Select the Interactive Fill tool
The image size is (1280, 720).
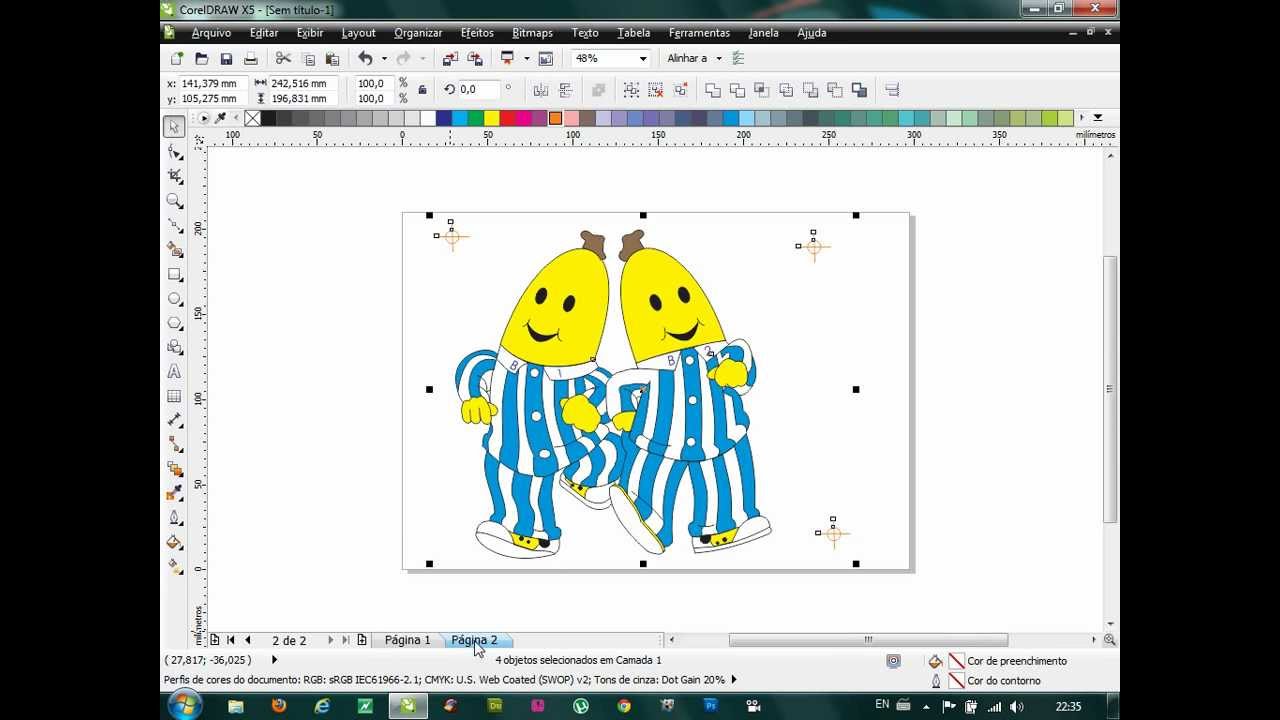click(174, 566)
